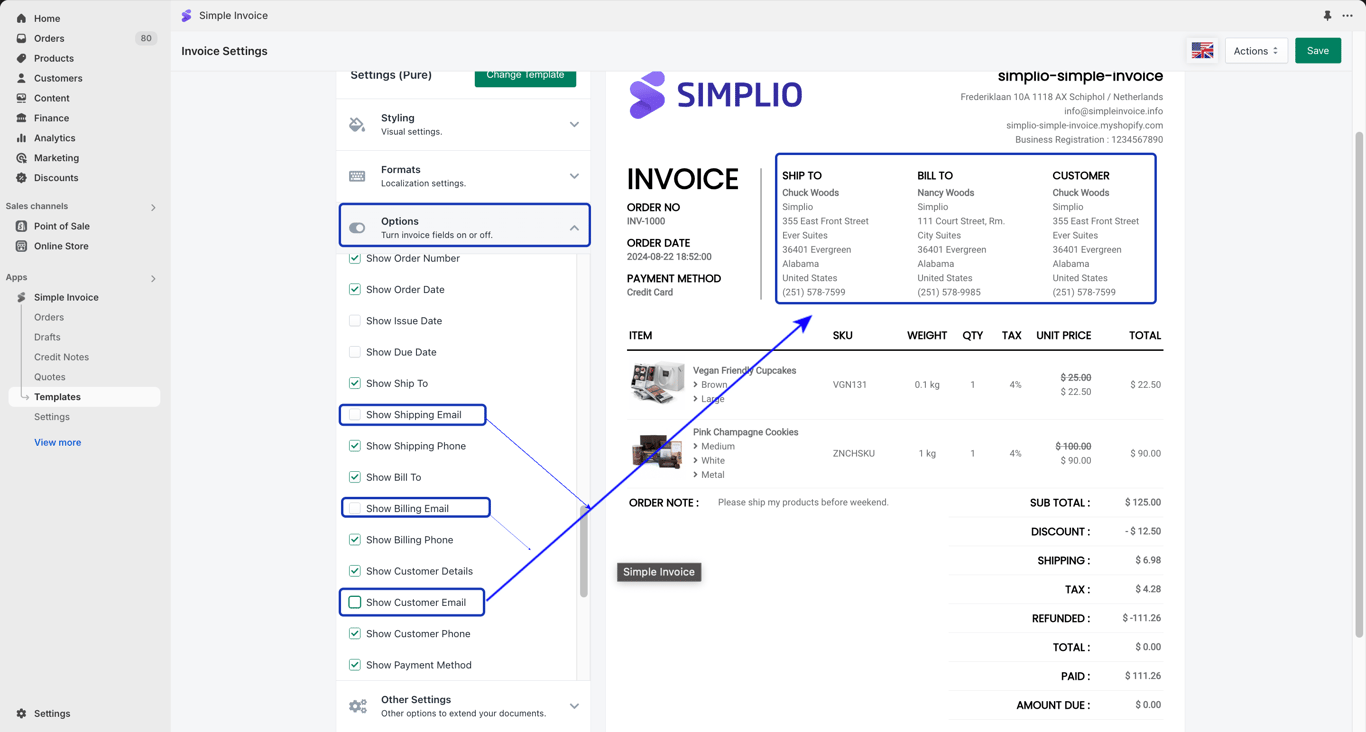This screenshot has height=732, width=1366.
Task: Select the UK flag language icon
Action: (1202, 51)
